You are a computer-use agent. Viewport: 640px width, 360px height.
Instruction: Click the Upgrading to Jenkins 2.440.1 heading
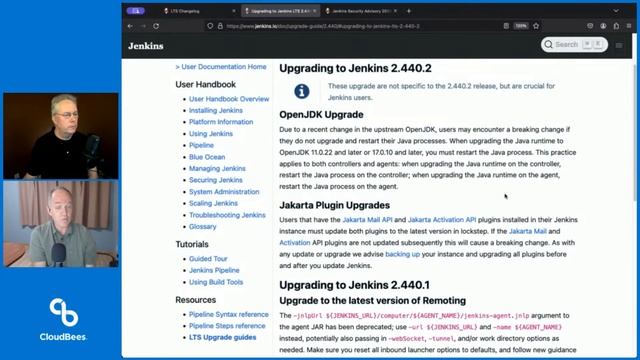[354, 285]
